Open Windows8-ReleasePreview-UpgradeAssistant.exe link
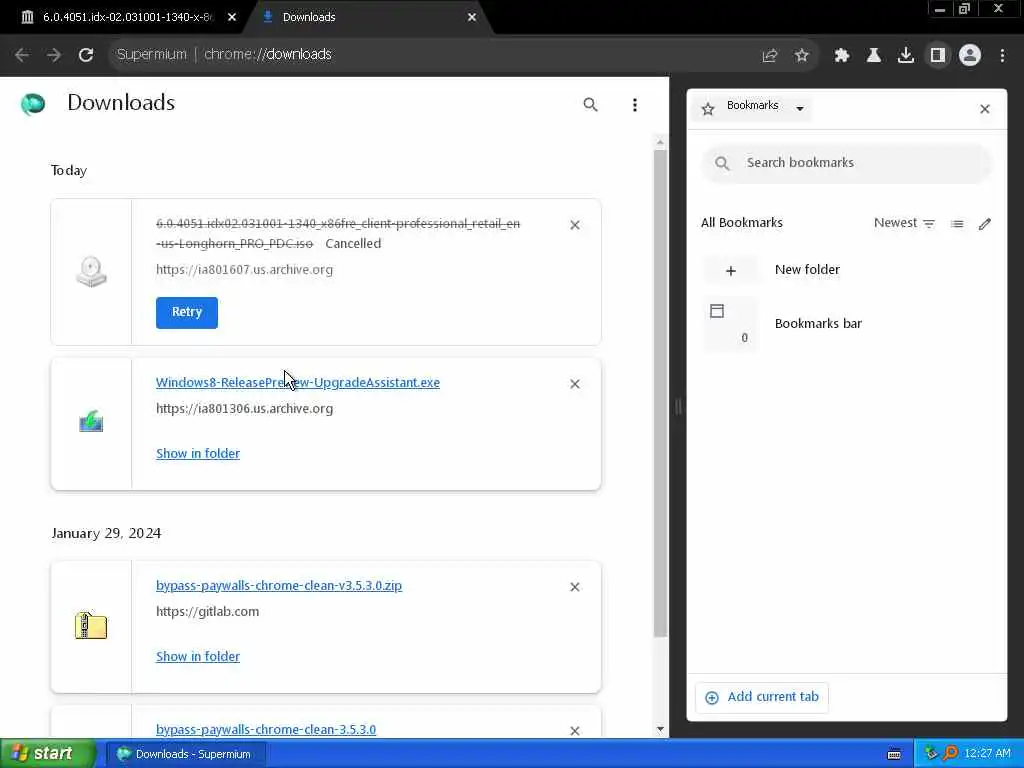The height and width of the screenshot is (768, 1024). 298,383
